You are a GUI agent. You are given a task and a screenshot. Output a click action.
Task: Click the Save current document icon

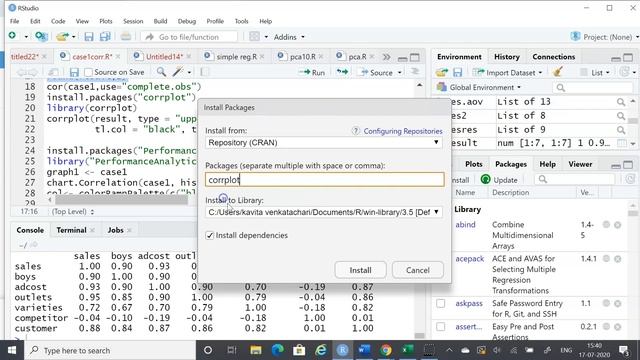coord(89,37)
